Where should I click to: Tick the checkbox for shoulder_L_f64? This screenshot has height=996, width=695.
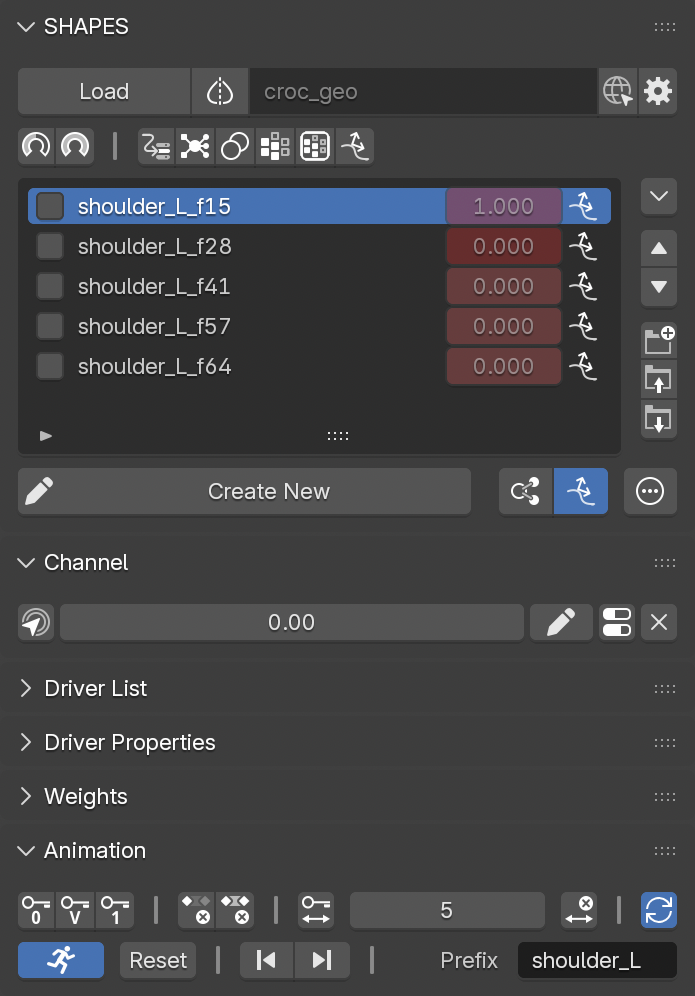pyautogui.click(x=50, y=367)
